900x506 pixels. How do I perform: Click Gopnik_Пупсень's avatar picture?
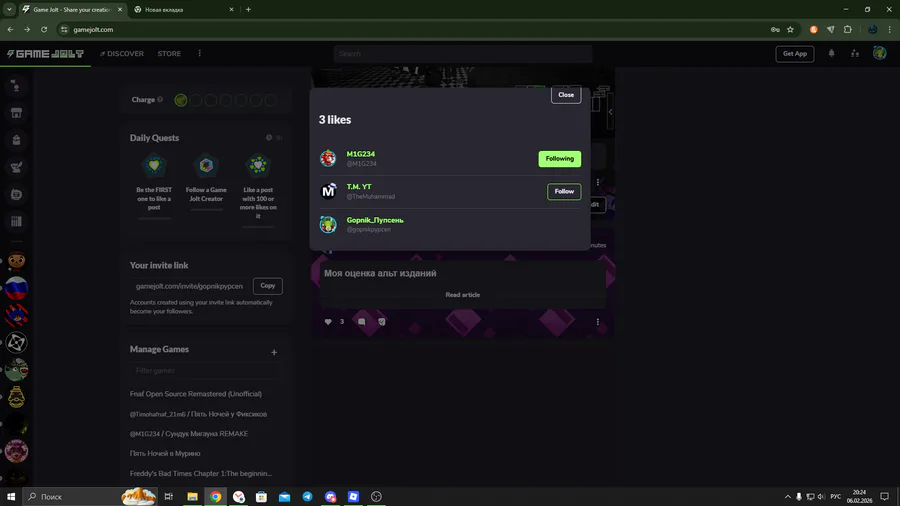pos(328,224)
